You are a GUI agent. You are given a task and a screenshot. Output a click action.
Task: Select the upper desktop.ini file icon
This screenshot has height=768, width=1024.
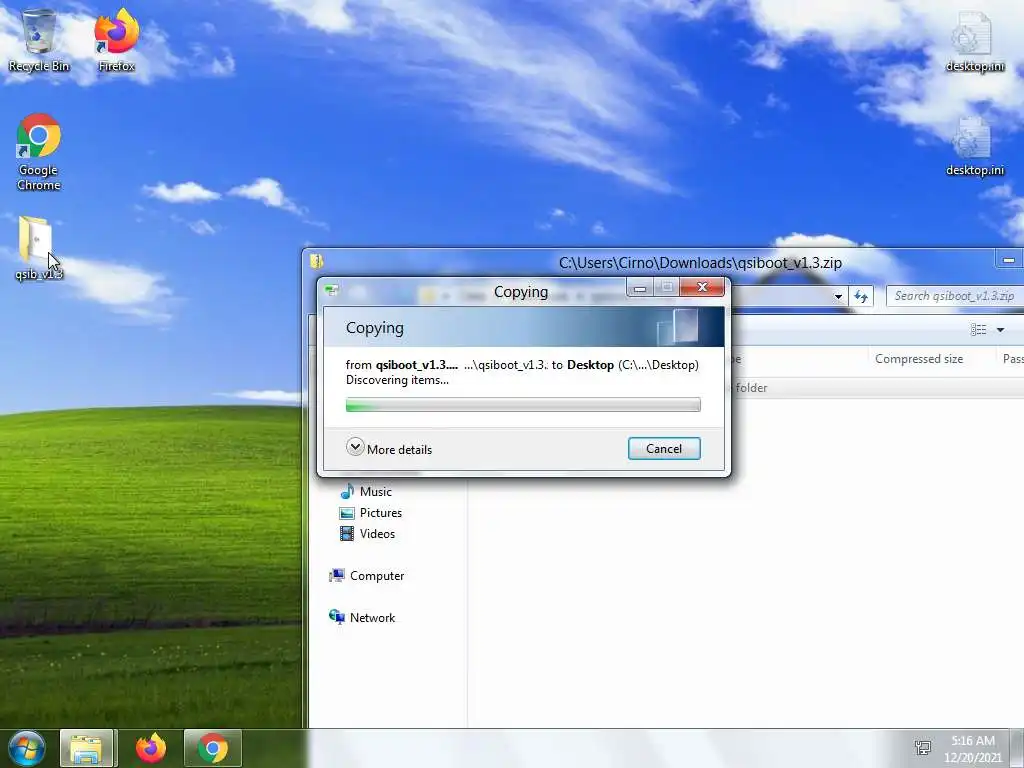[974, 42]
